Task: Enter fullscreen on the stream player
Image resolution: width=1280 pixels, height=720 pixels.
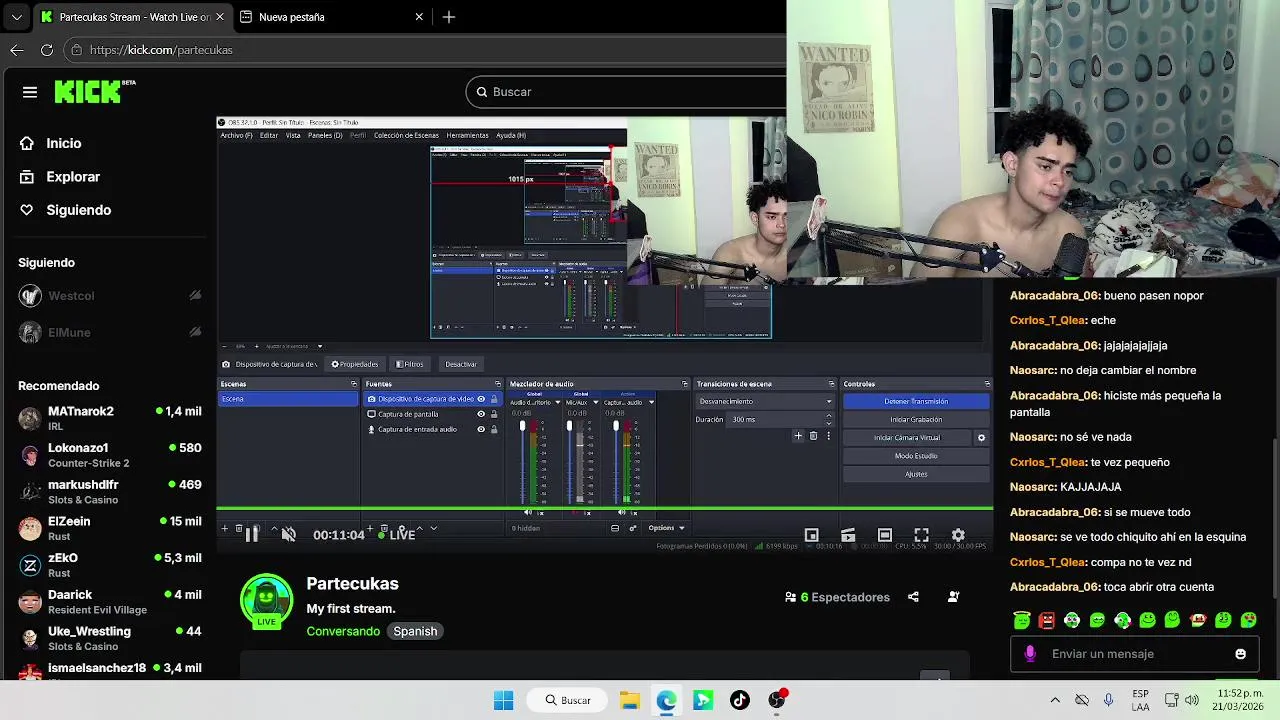Action: [921, 535]
